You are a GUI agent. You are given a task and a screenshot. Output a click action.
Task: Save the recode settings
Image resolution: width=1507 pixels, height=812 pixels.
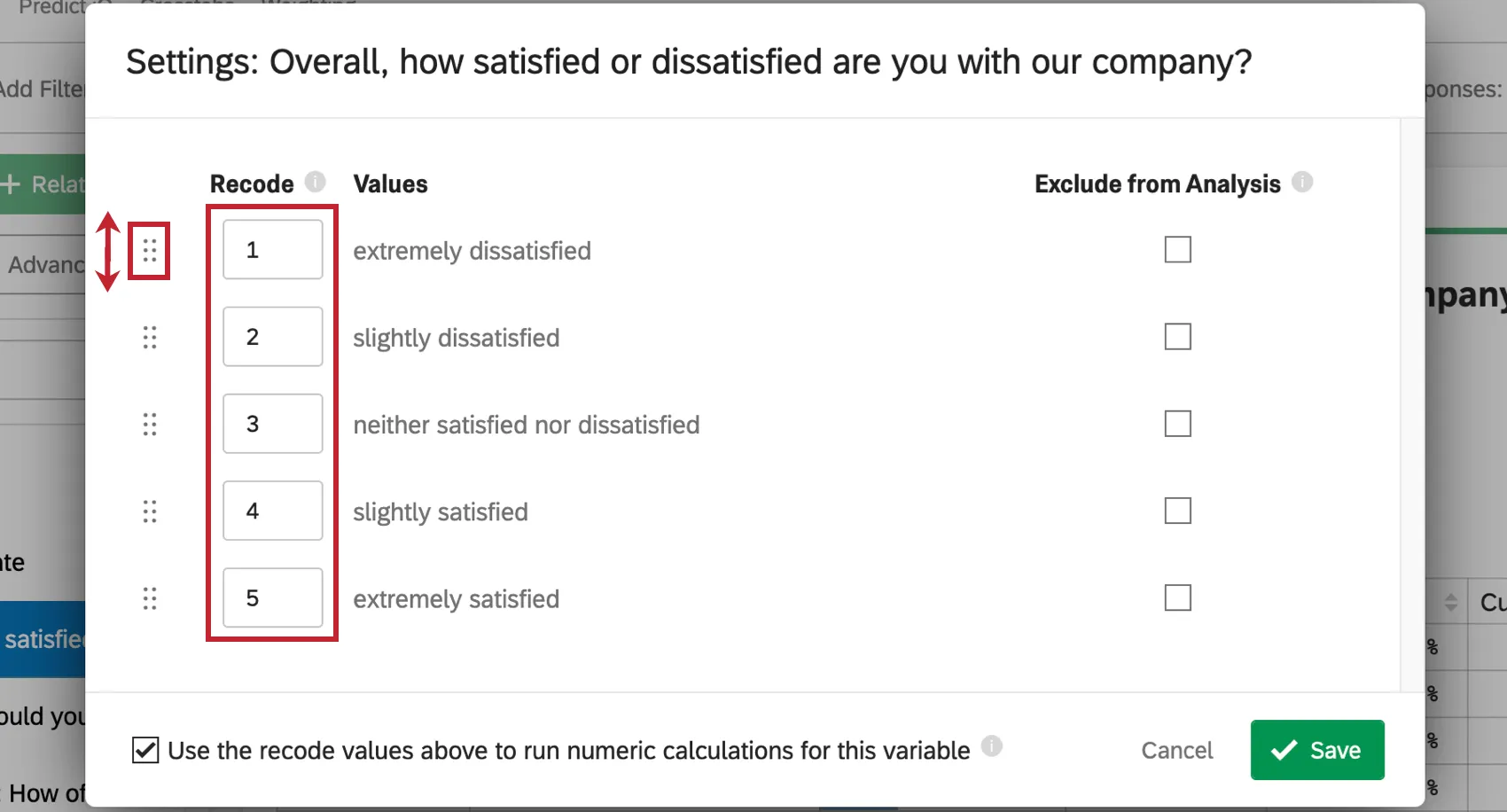(x=1317, y=750)
